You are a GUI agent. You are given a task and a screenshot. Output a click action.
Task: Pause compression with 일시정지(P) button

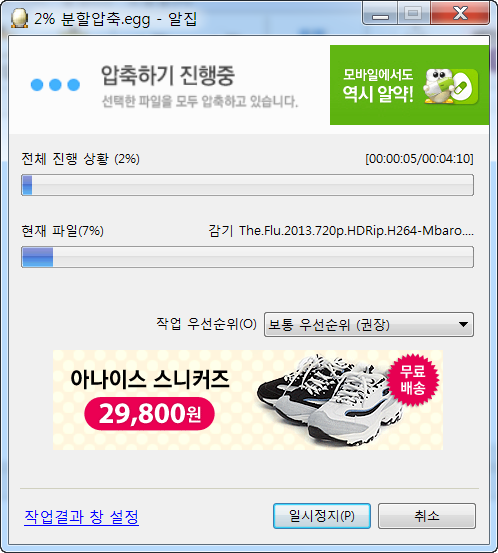(322, 516)
